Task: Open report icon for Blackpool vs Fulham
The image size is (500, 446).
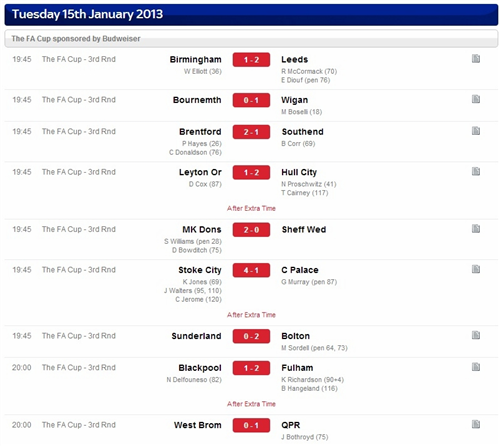Action: coord(476,367)
